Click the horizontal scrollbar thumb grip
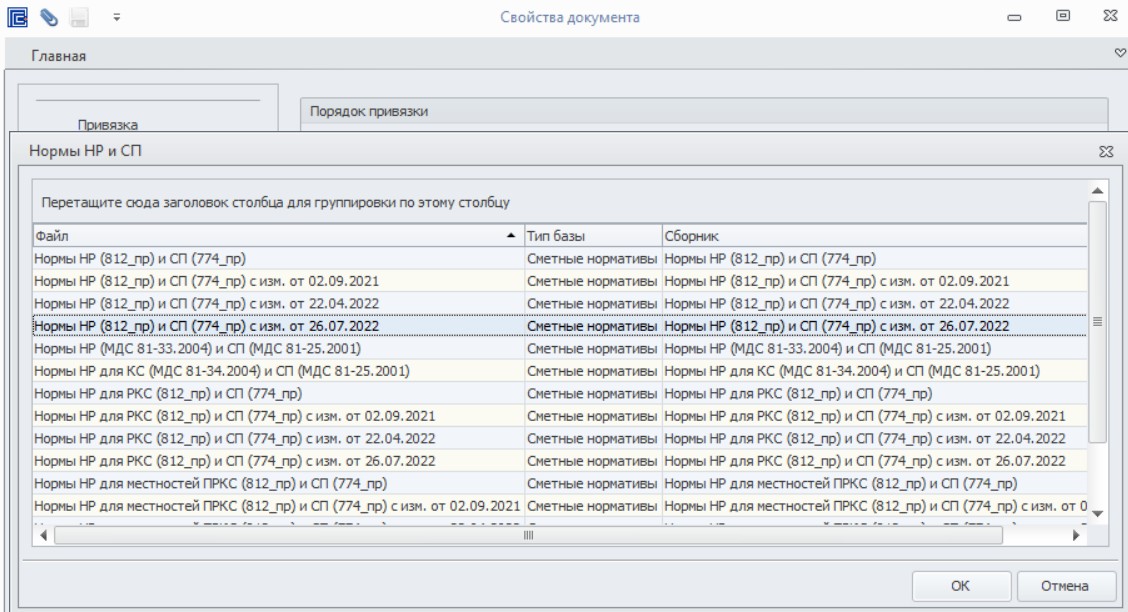This screenshot has width=1128, height=612. pos(529,536)
